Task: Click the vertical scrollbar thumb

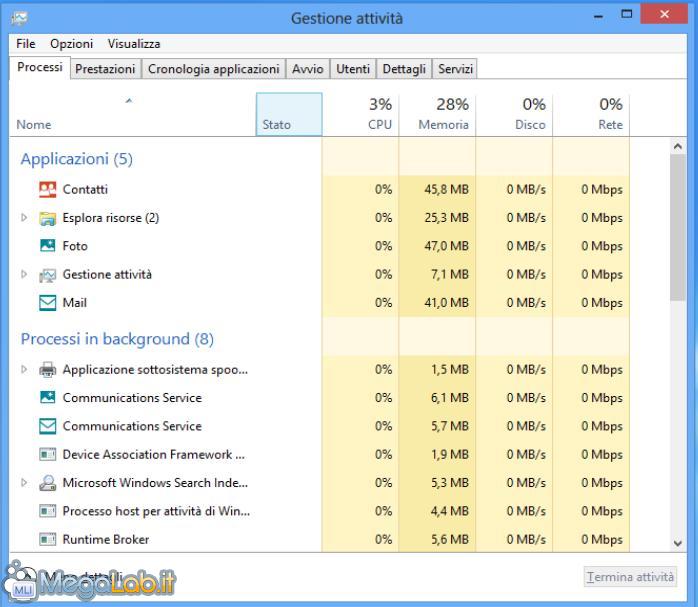Action: point(678,228)
